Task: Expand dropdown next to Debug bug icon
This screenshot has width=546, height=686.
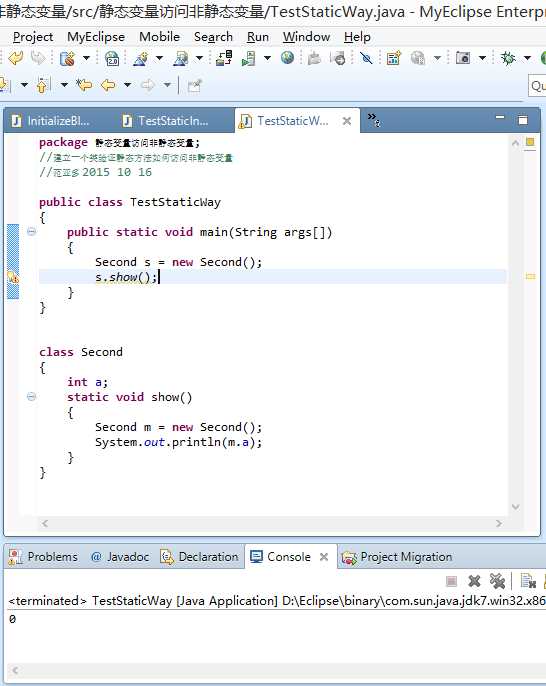Action: pyautogui.click(x=528, y=58)
